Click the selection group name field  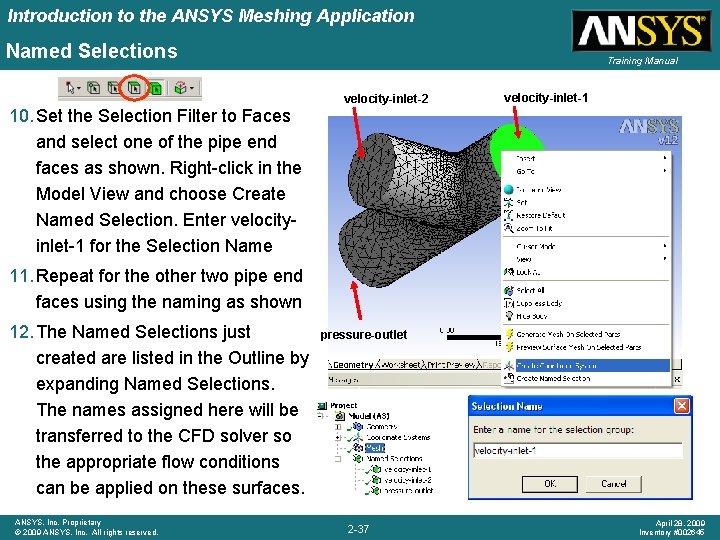pyautogui.click(x=577, y=450)
